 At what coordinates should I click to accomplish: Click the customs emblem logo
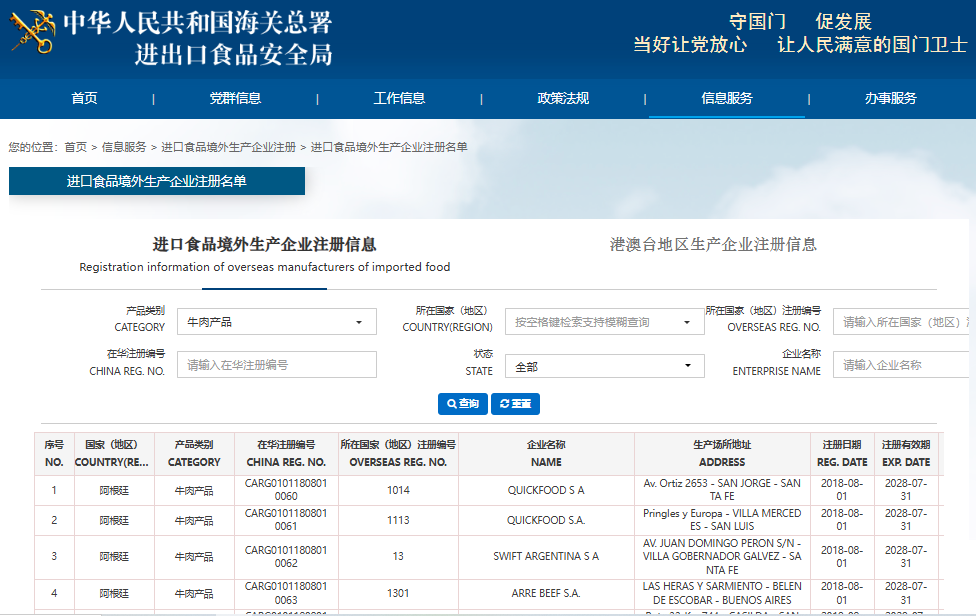[33, 32]
